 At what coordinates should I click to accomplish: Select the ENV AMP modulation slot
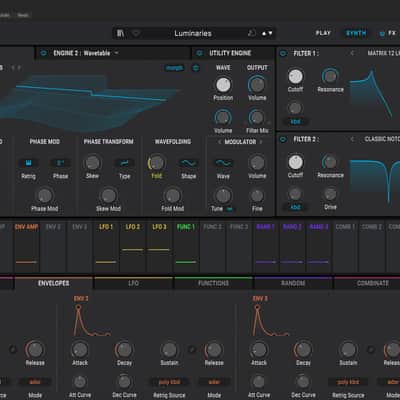(x=26, y=246)
